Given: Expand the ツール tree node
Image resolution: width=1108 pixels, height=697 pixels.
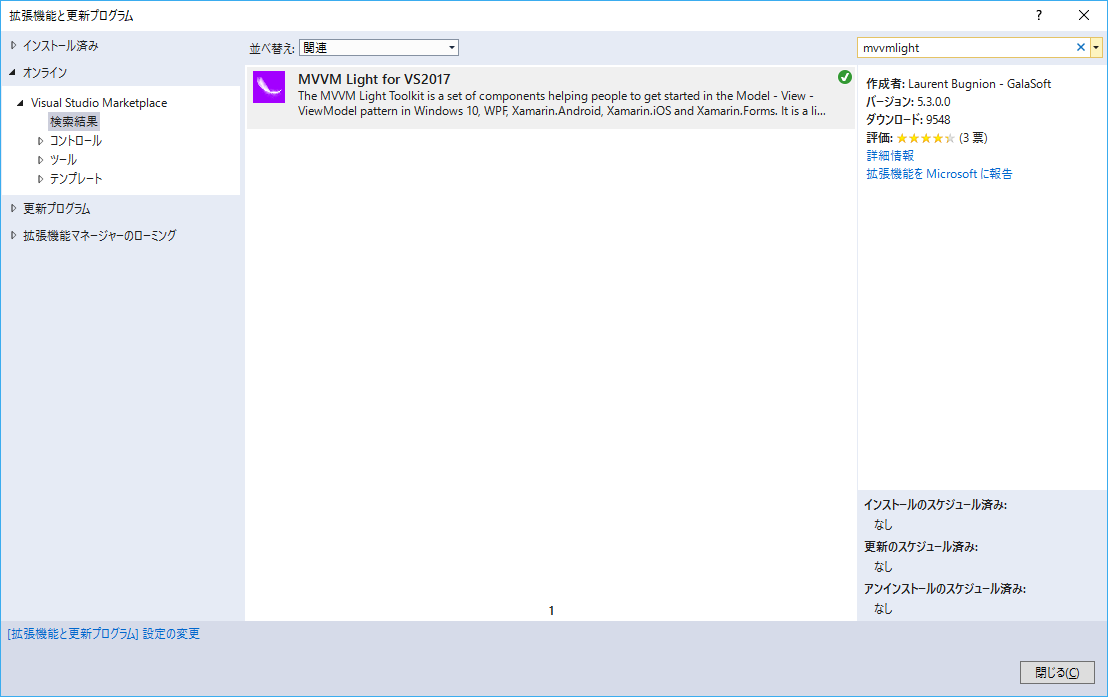Looking at the screenshot, I should tap(40, 160).
